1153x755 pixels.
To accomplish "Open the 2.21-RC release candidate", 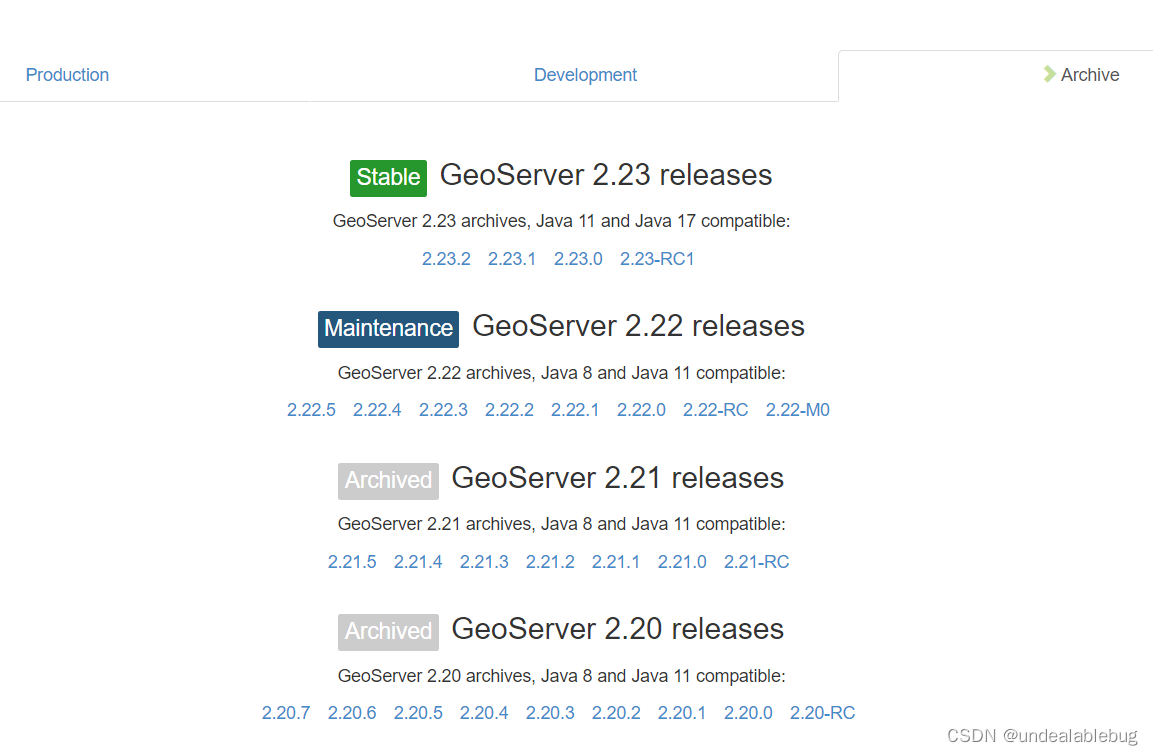I will pyautogui.click(x=756, y=562).
